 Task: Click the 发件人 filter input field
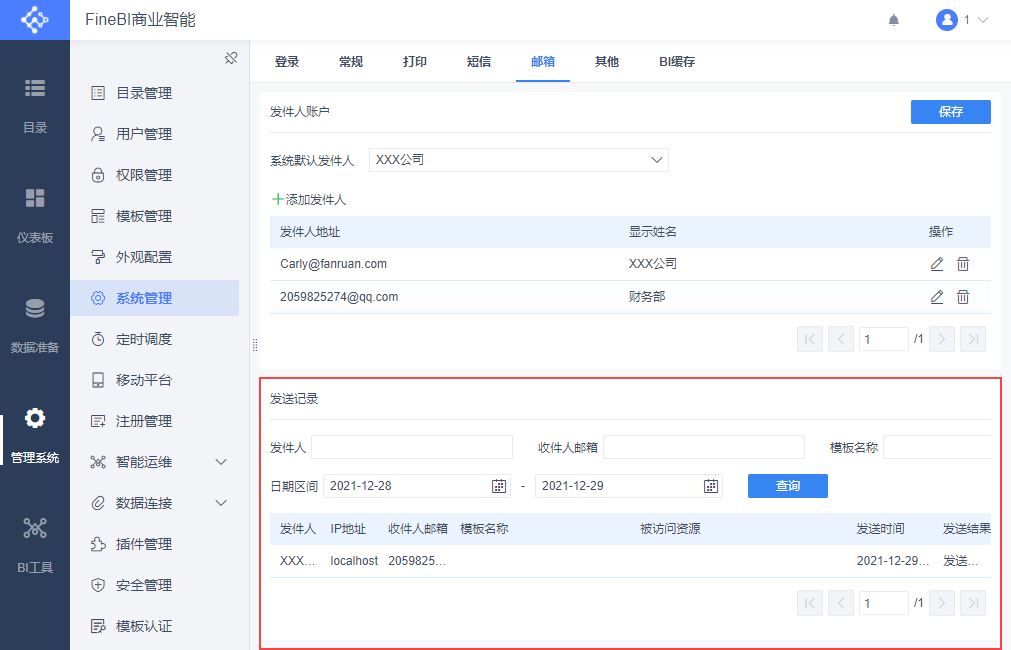(x=412, y=447)
